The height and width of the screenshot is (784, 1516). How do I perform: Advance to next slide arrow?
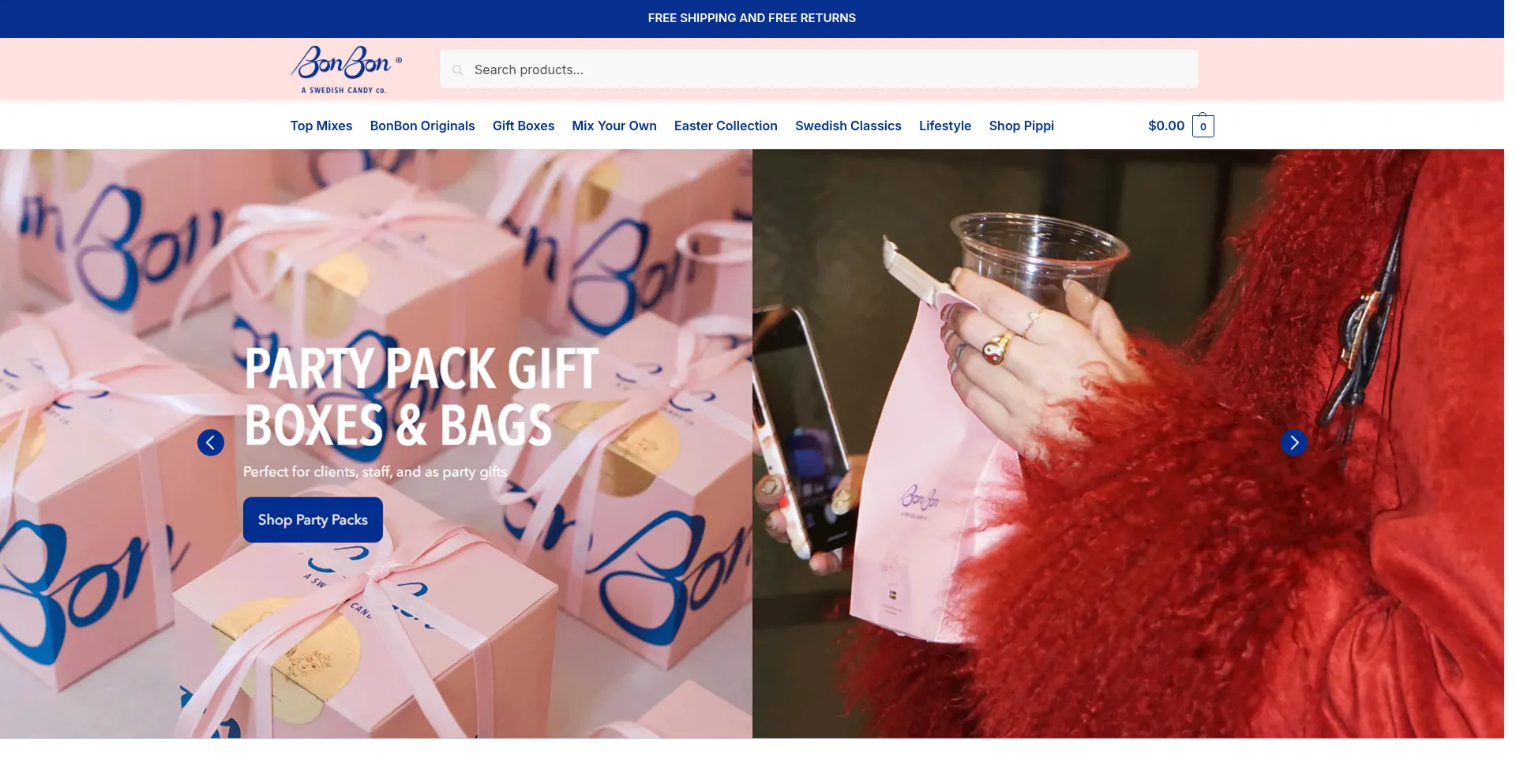pos(1293,442)
